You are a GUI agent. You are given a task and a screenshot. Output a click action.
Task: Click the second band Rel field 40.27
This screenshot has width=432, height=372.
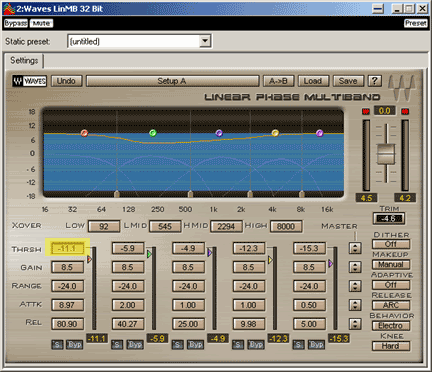pos(128,324)
